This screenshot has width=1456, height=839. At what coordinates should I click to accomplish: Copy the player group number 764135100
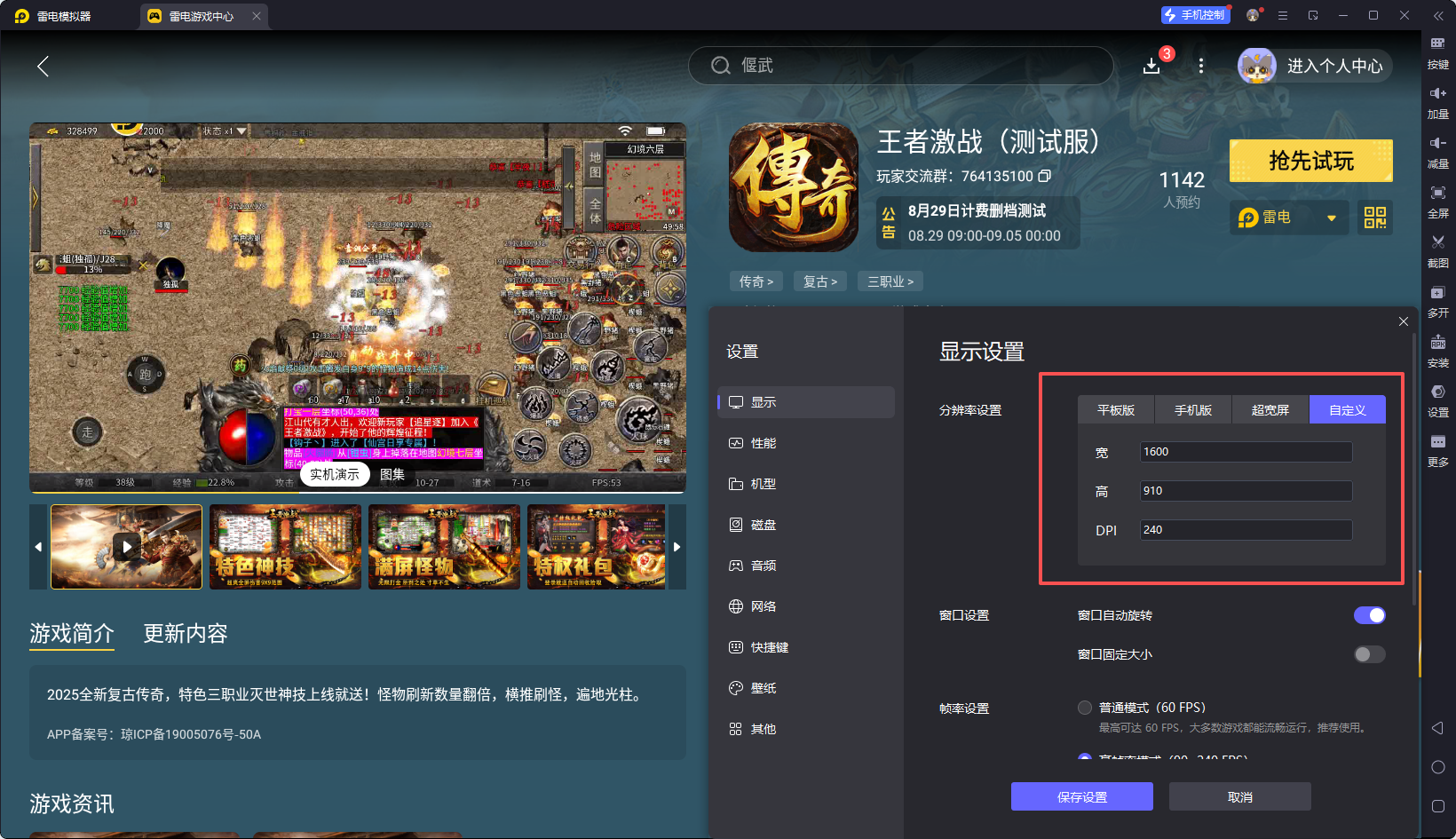click(1045, 176)
